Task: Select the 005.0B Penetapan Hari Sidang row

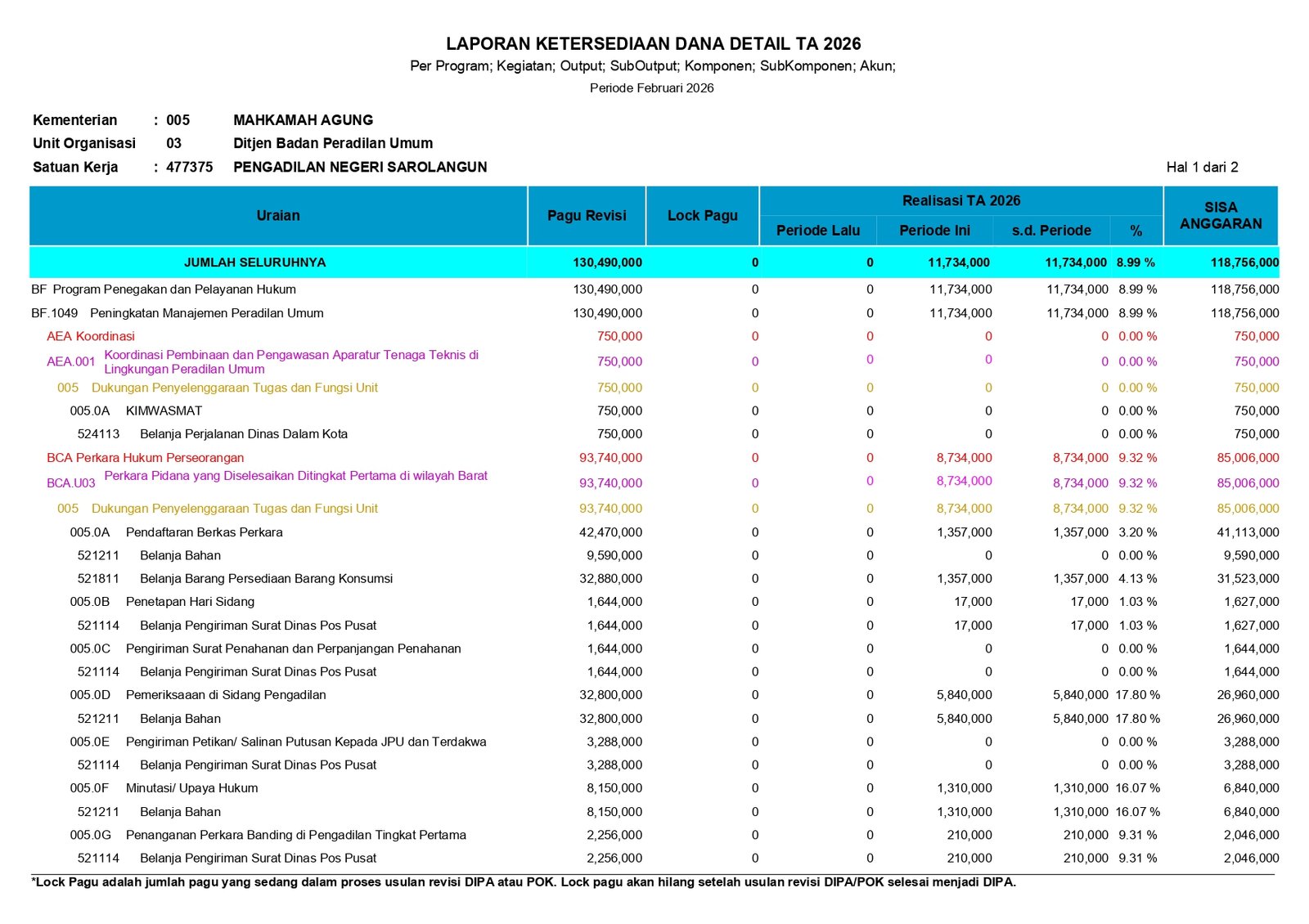Action: (x=162, y=602)
